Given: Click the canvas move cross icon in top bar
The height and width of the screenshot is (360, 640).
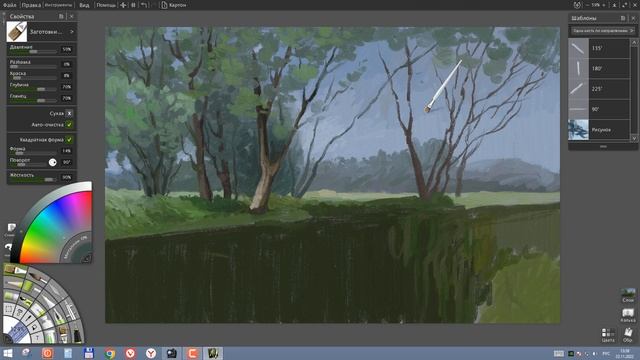Looking at the screenshot, I should (123, 5).
